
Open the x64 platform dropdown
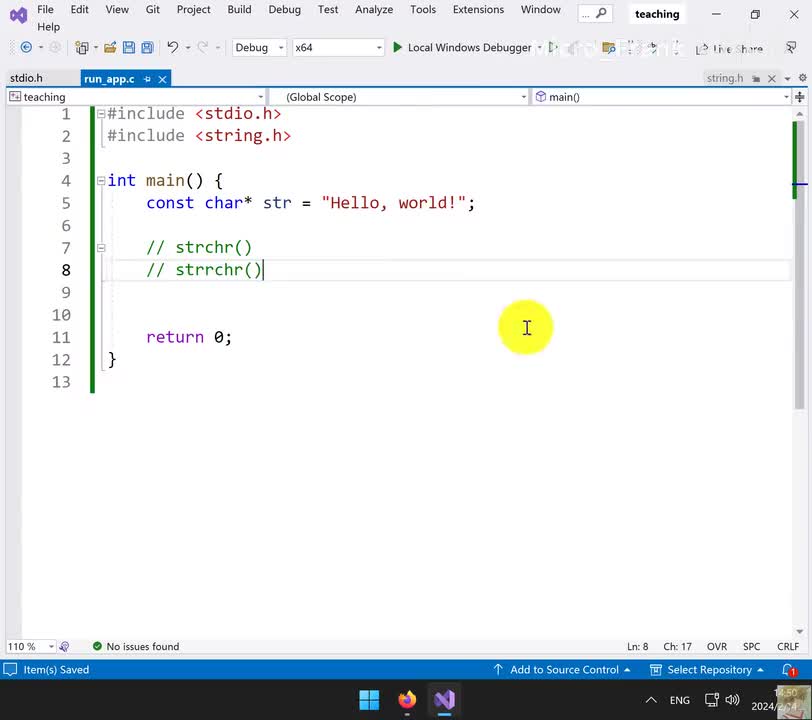coord(337,48)
